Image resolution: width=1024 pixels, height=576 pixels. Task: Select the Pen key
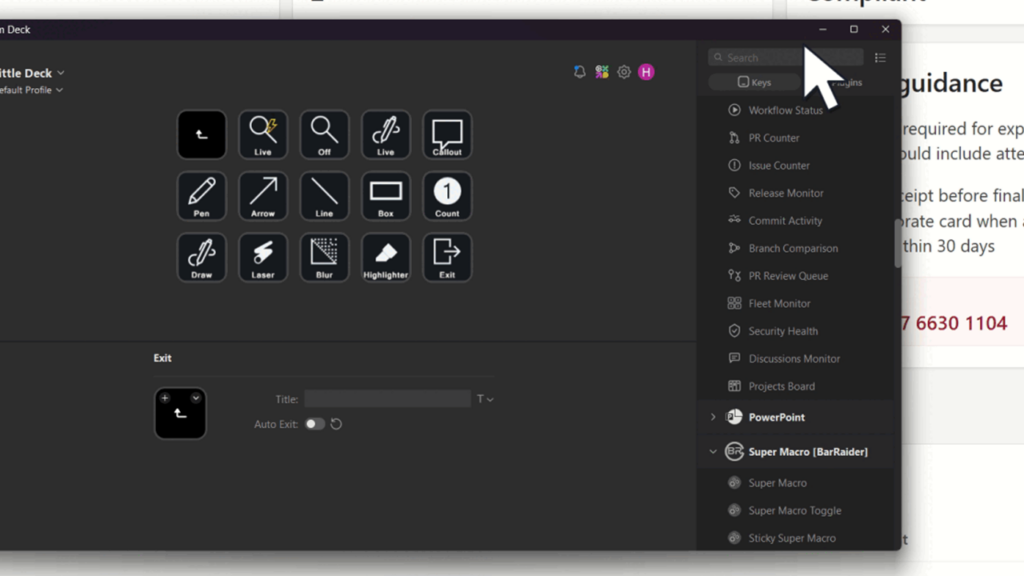coord(201,196)
